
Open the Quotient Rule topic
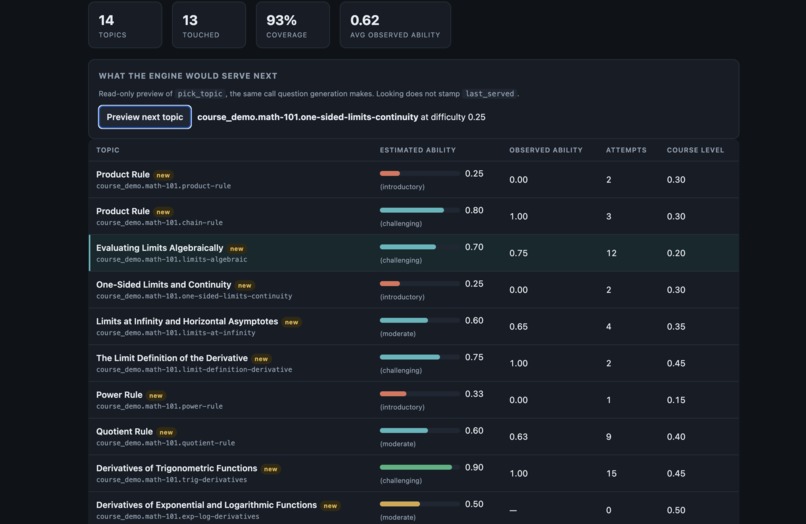tap(124, 431)
